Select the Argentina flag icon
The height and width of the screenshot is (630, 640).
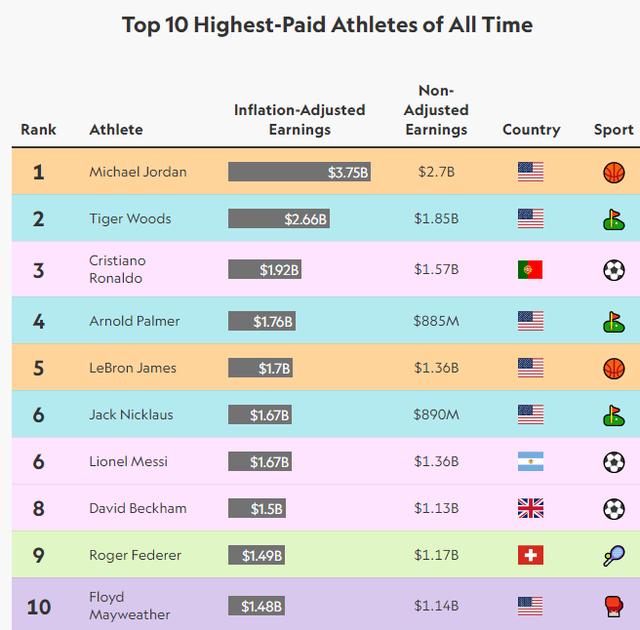(x=530, y=461)
